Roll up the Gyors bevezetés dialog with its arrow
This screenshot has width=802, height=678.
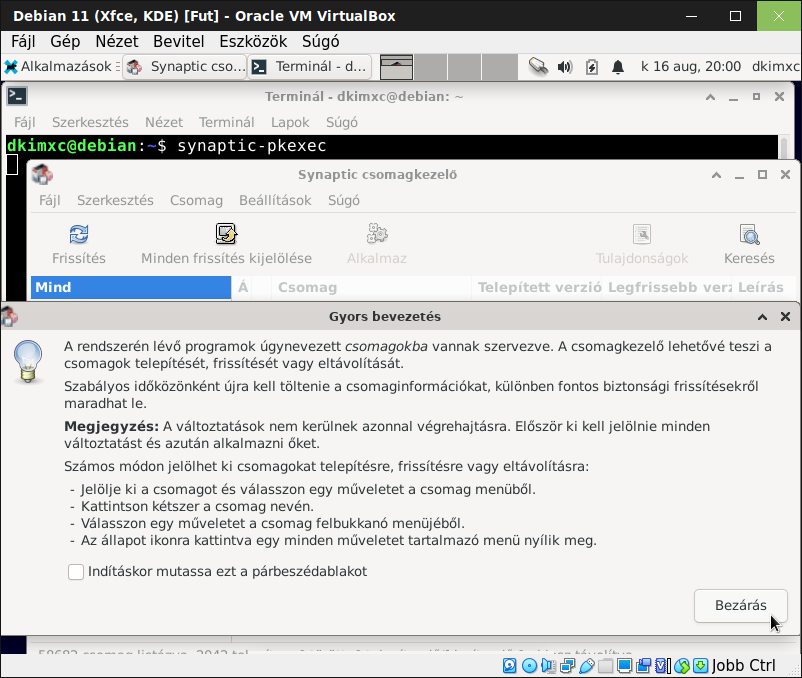[762, 317]
